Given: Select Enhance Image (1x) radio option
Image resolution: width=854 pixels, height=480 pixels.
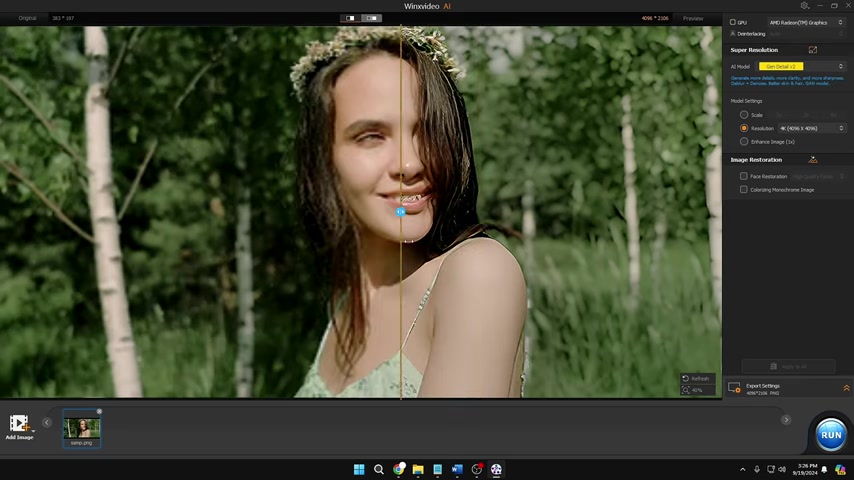Looking at the screenshot, I should [744, 141].
